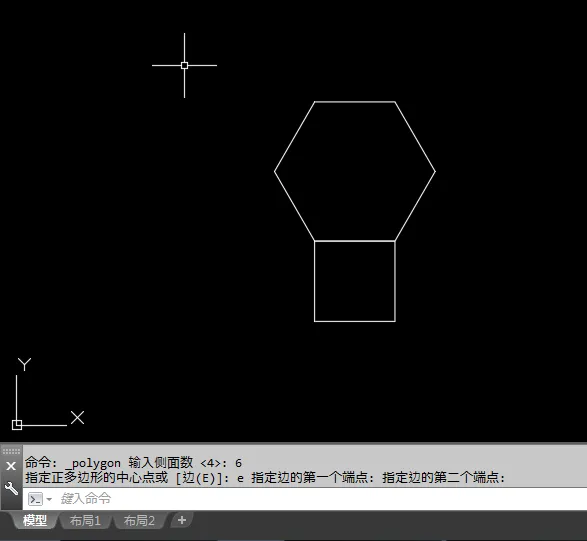Image resolution: width=587 pixels, height=541 pixels.
Task: Select the square's bottom edge
Action: (355, 321)
